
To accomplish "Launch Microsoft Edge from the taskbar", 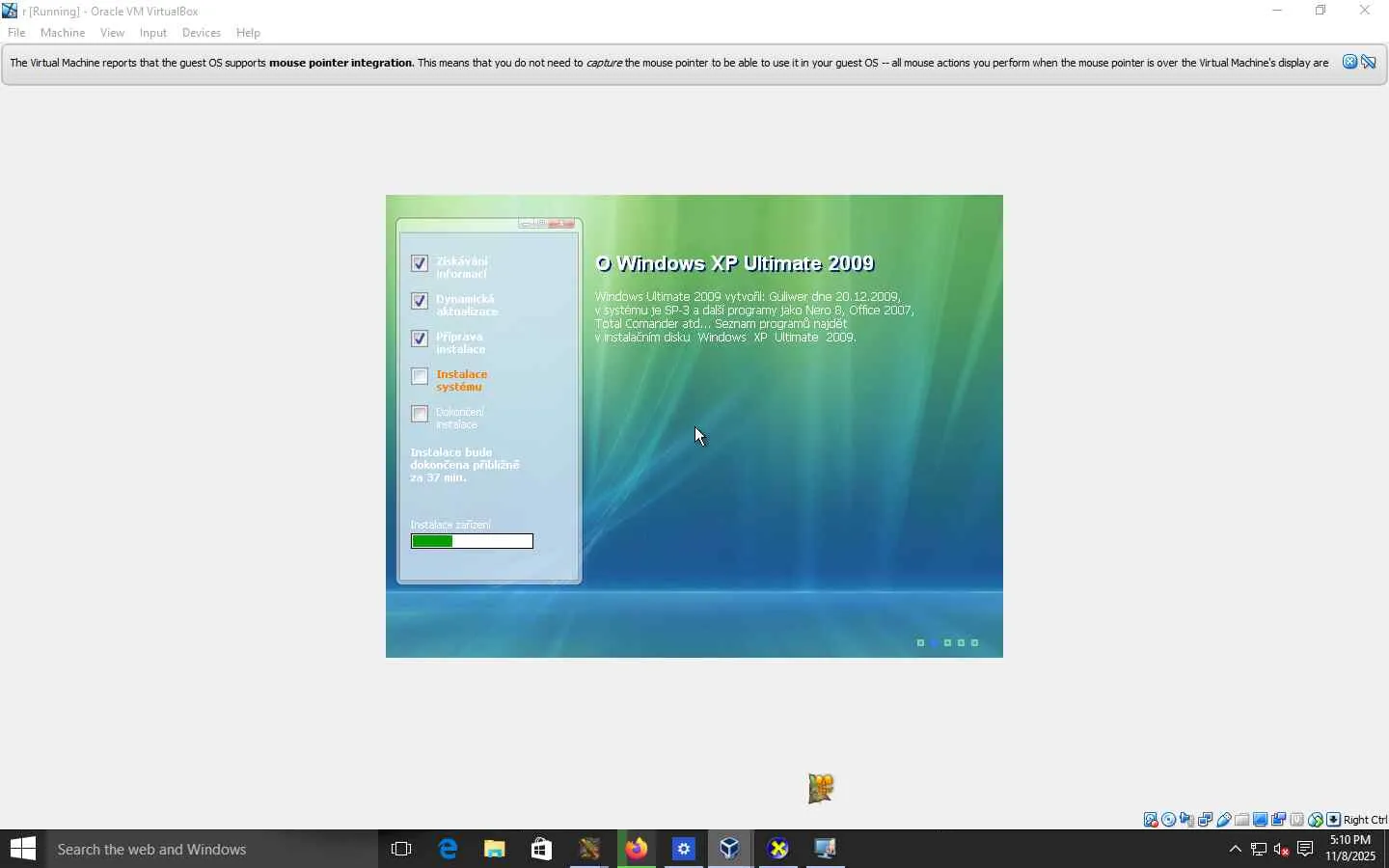I will 448,849.
